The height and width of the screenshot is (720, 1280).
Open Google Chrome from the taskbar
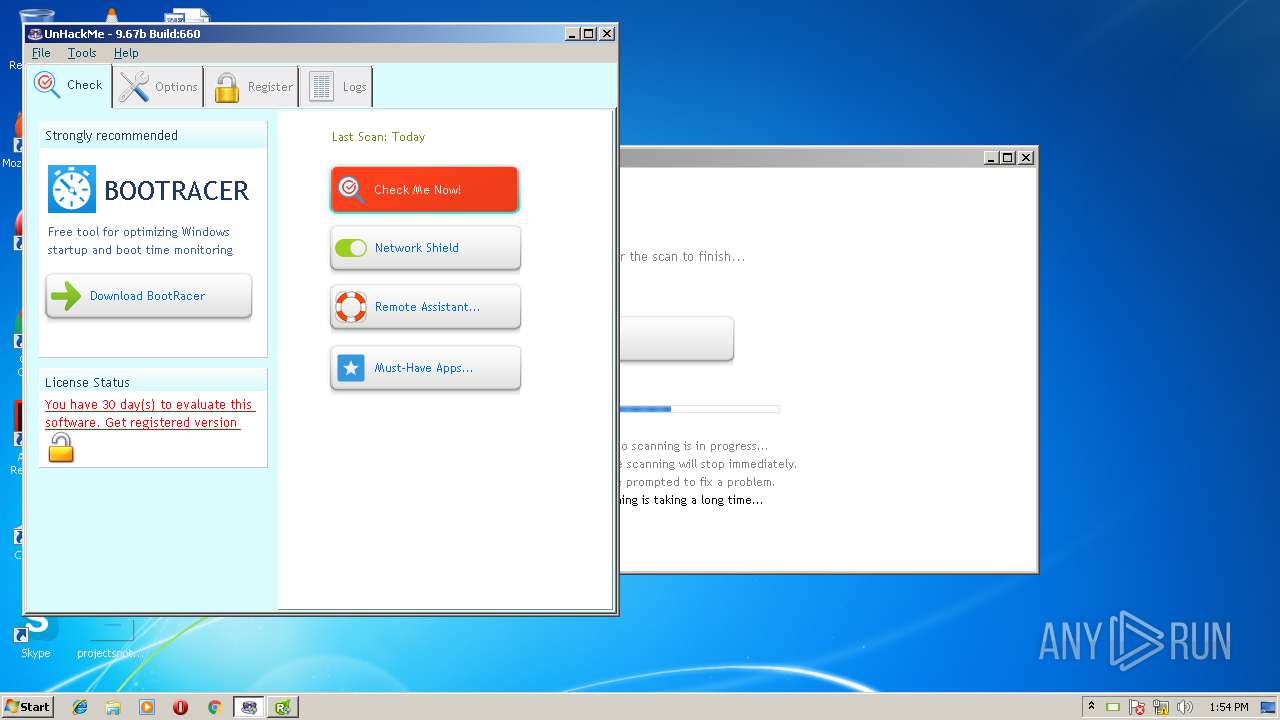pyautogui.click(x=214, y=707)
